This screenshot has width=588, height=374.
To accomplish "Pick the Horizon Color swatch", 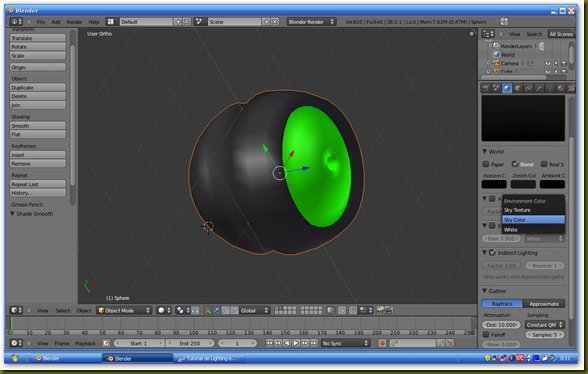I will 494,184.
